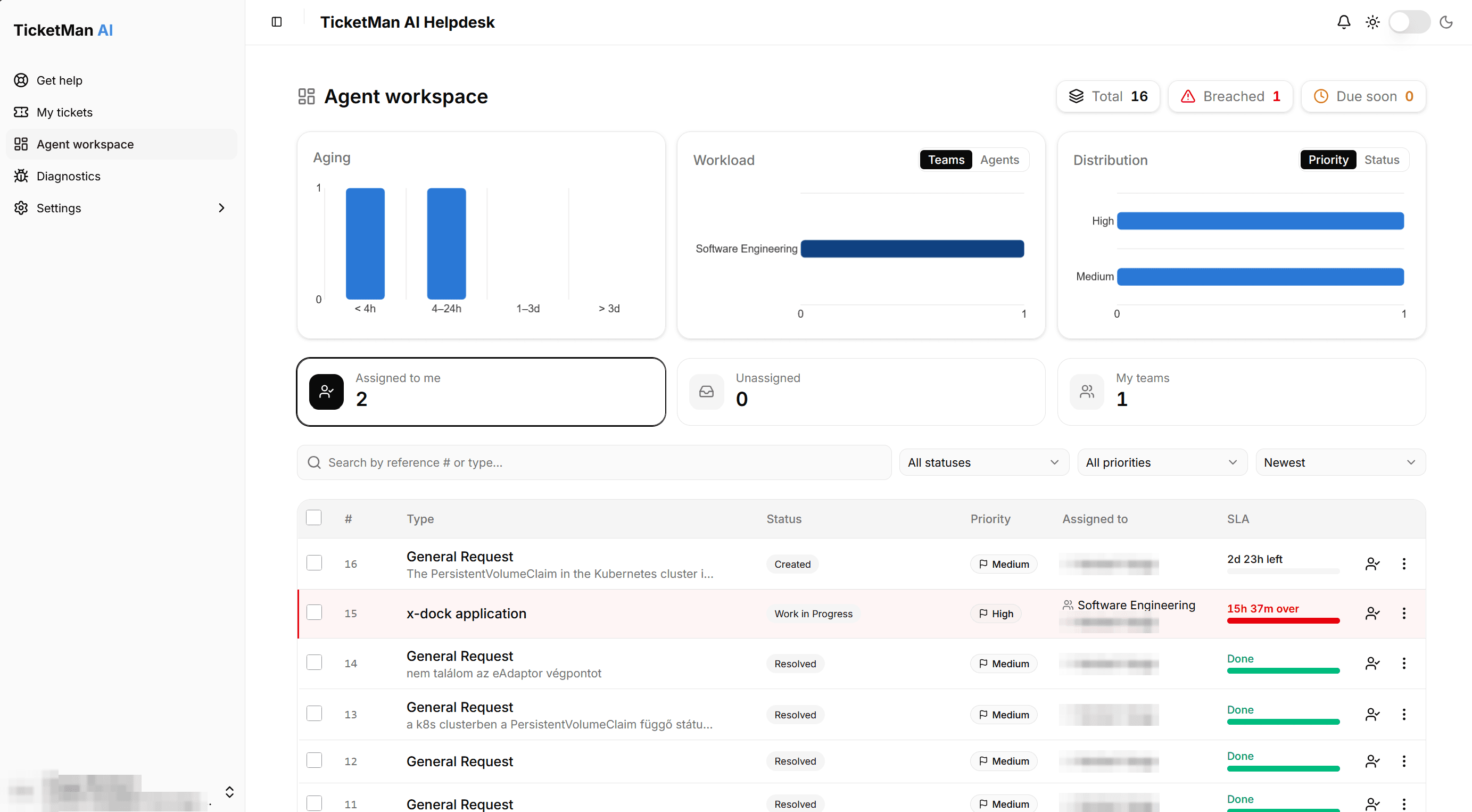Switch Workload to Agents tab
1472x812 pixels.
[999, 160]
